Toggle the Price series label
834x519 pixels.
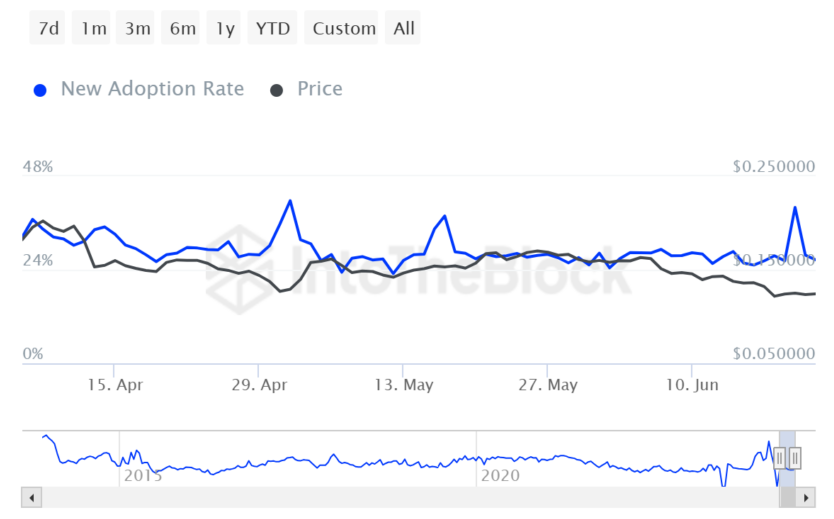point(320,89)
